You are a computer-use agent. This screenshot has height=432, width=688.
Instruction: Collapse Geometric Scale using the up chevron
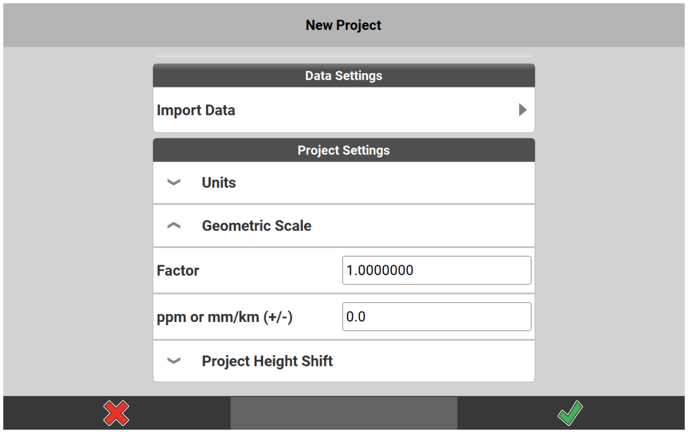(174, 226)
